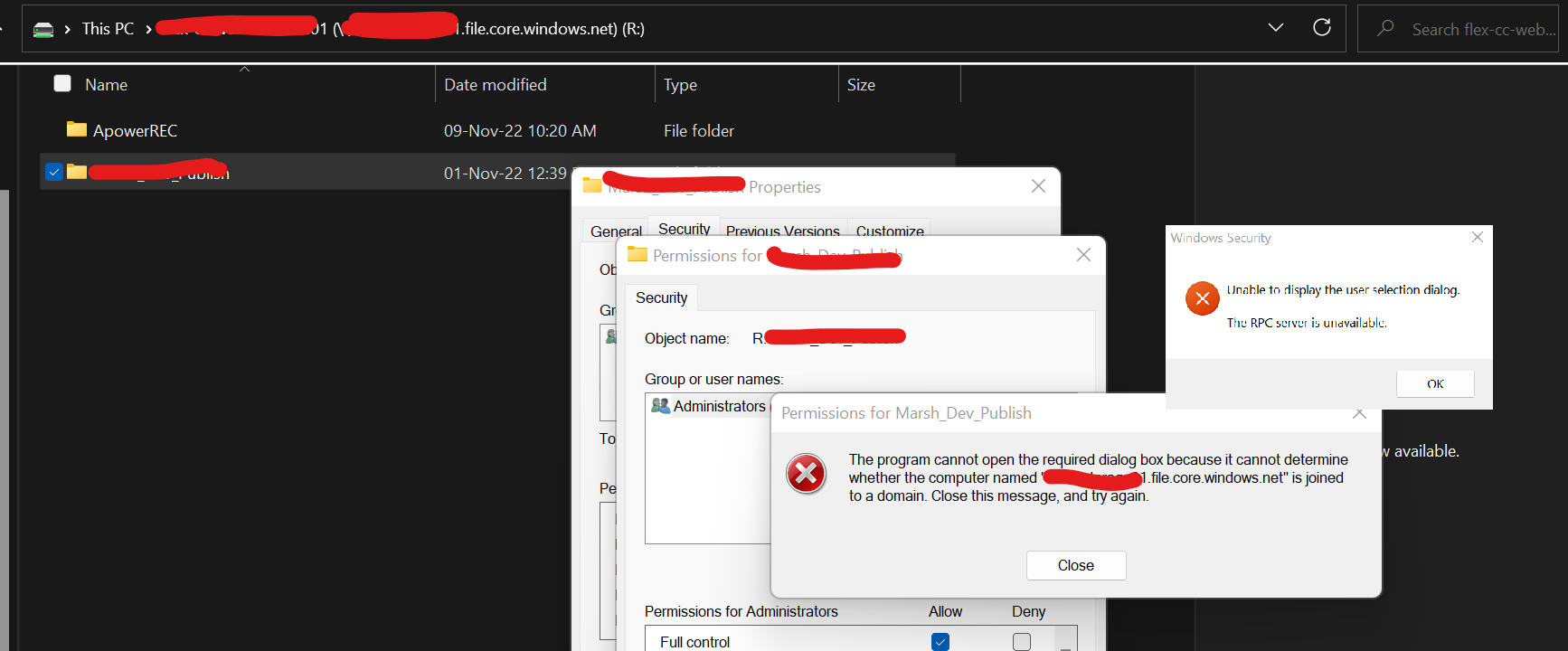Click Administrators group users icon

660,406
